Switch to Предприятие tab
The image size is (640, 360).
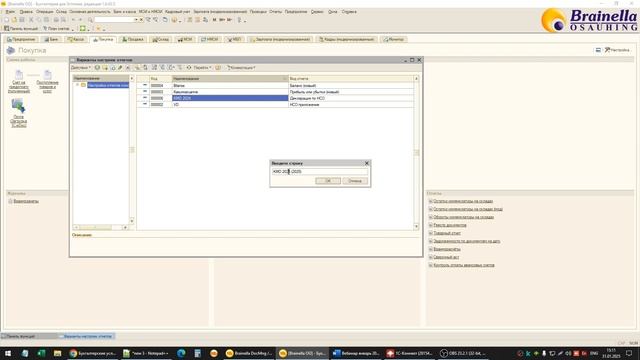click(21, 39)
